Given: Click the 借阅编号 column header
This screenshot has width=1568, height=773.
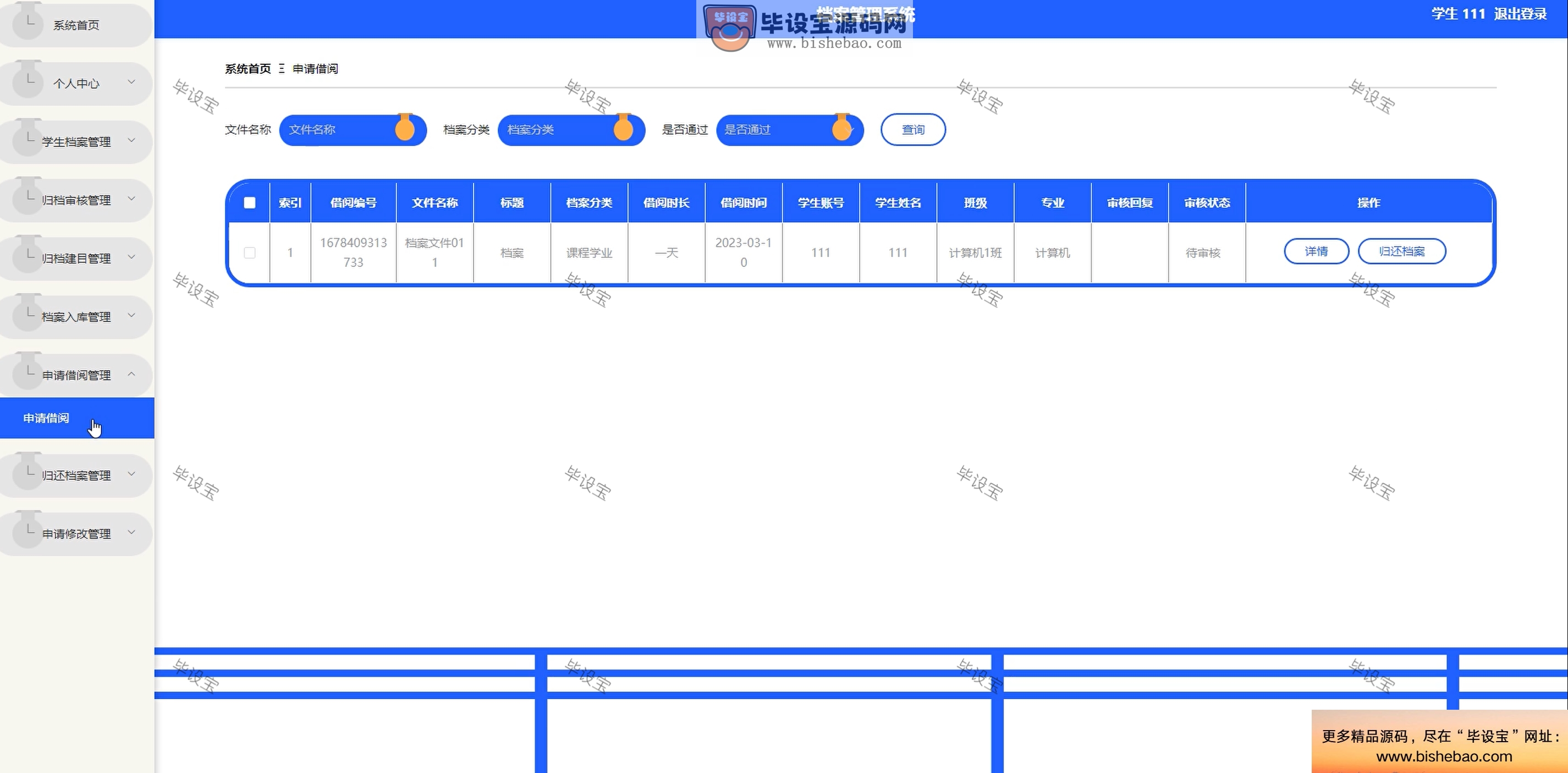Looking at the screenshot, I should [x=354, y=203].
